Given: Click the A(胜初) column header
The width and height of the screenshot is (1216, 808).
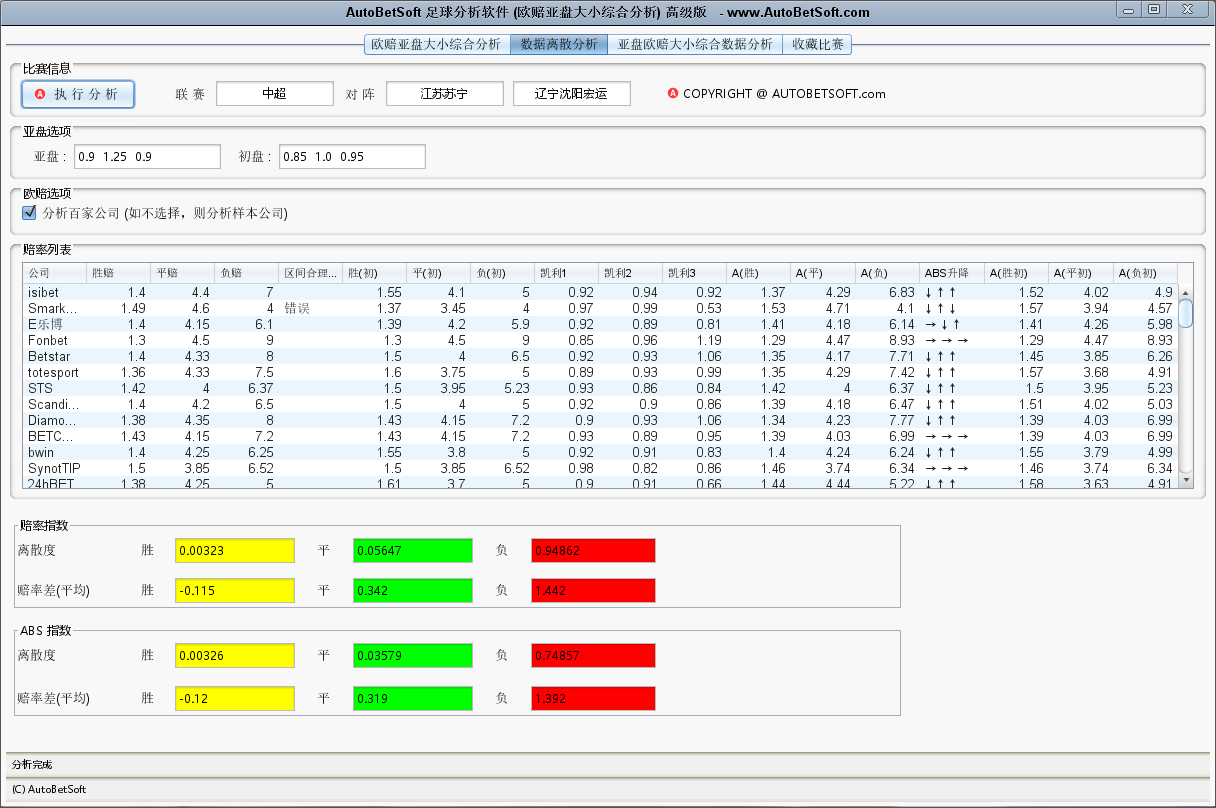Looking at the screenshot, I should tap(1016, 273).
